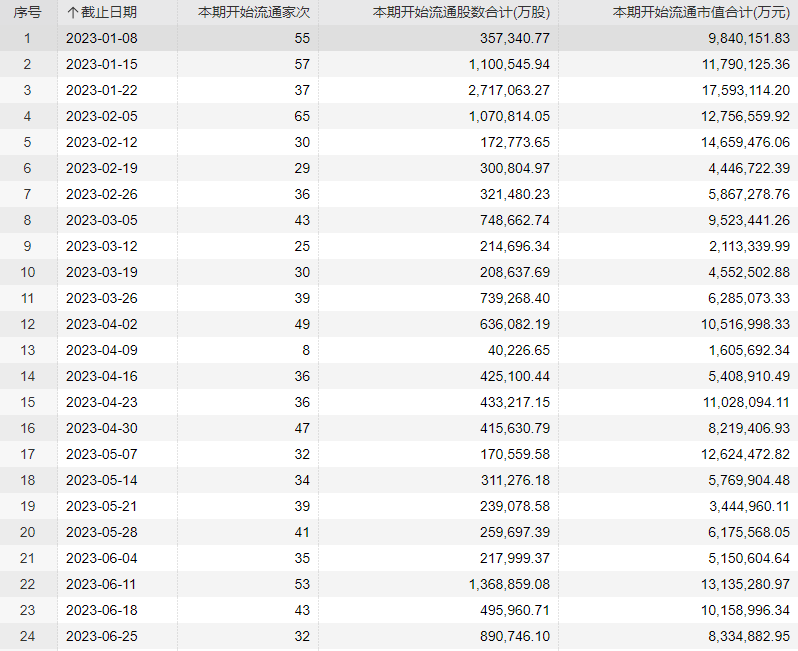Viewport: 798px width, 651px height.
Task: Click the 本期开始流通市值合计(万元) header
Action: tap(701, 12)
